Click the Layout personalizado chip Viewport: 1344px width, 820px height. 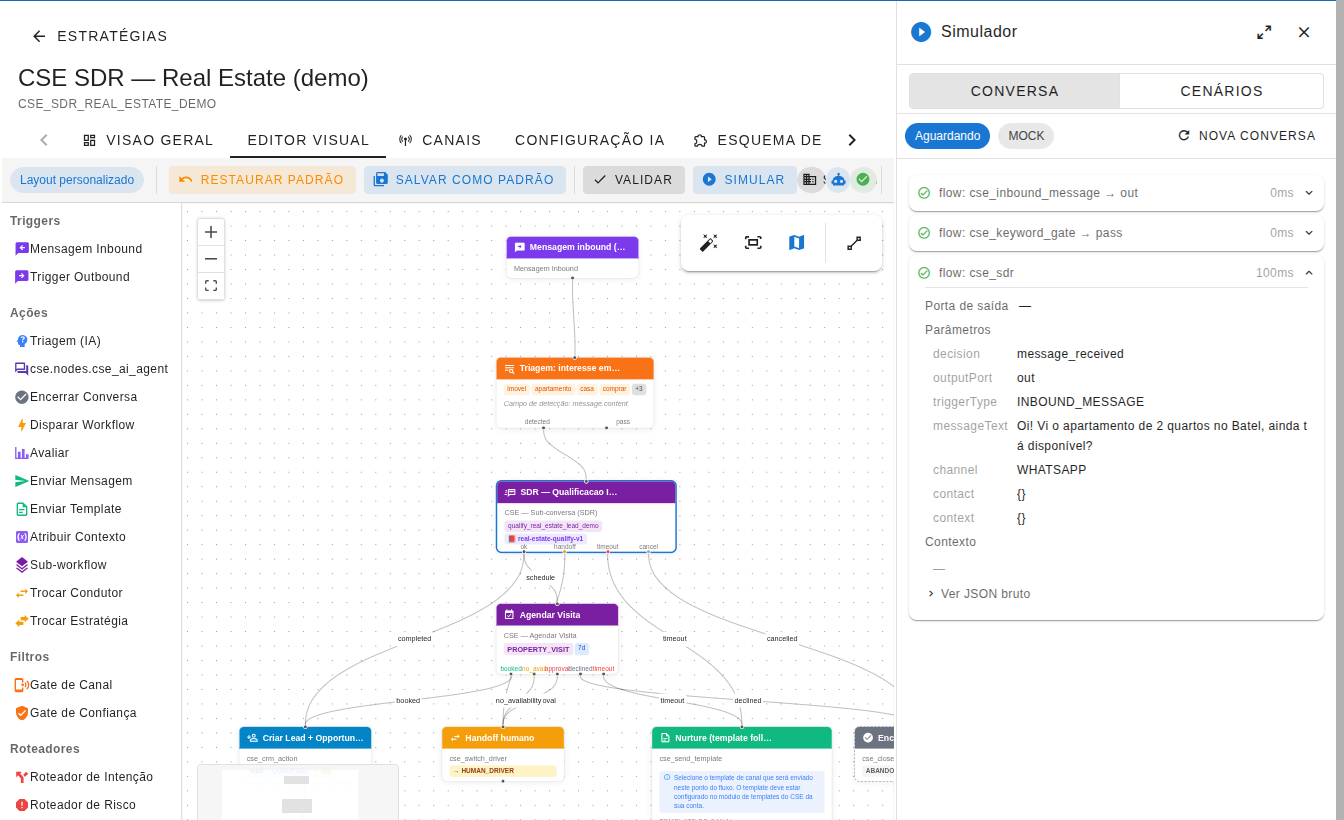click(x=77, y=180)
